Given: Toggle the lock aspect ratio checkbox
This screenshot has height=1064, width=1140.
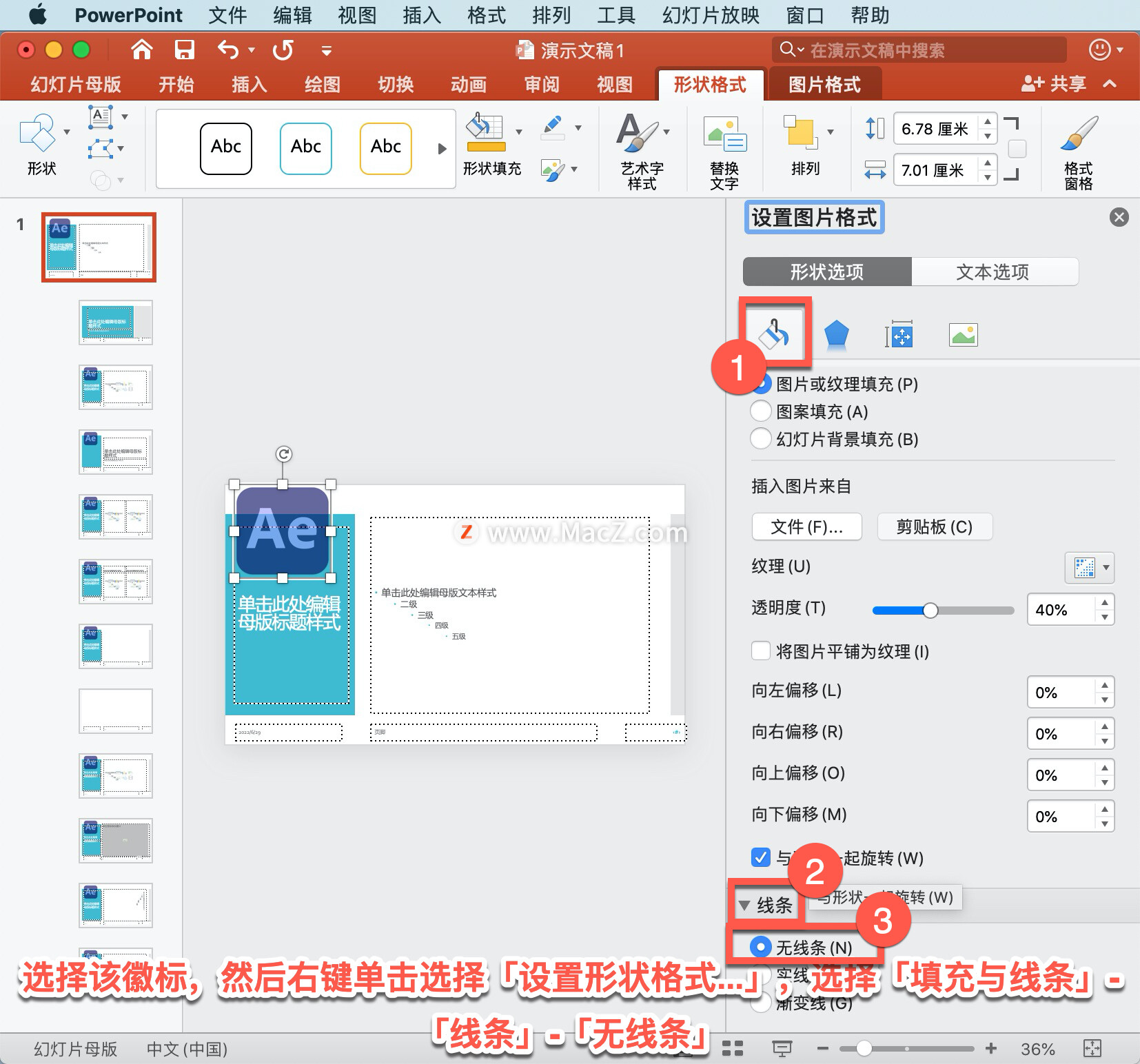Looking at the screenshot, I should [1017, 149].
